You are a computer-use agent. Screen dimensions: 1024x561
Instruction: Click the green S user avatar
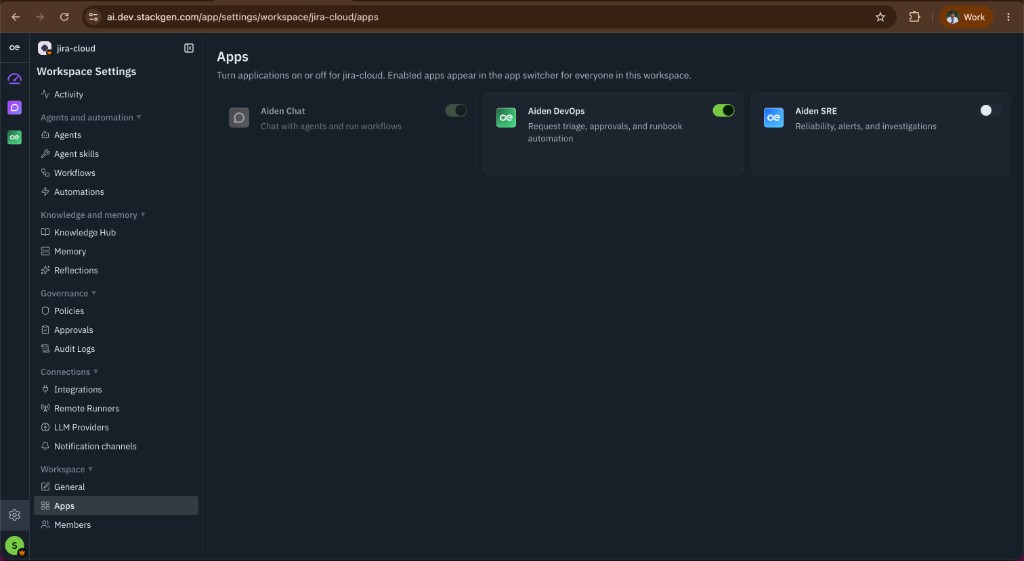(x=14, y=545)
